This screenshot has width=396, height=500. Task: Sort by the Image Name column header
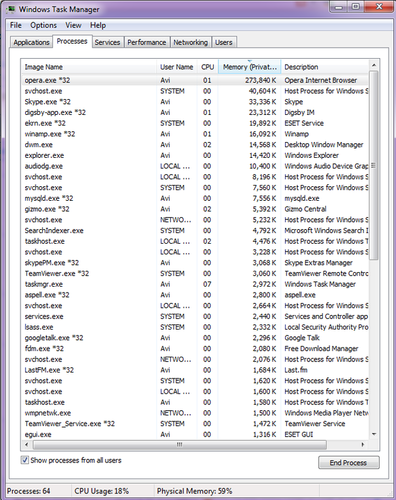click(89, 67)
